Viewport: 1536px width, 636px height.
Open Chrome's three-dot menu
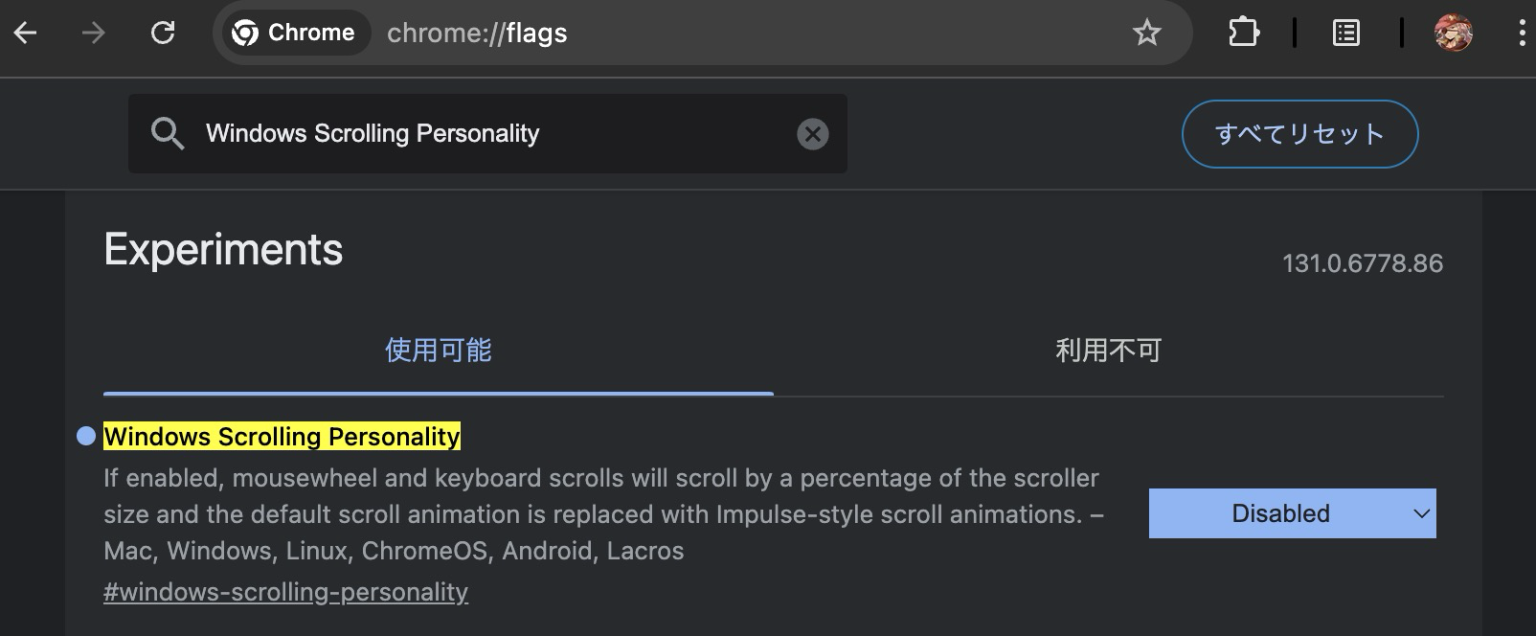[1521, 33]
